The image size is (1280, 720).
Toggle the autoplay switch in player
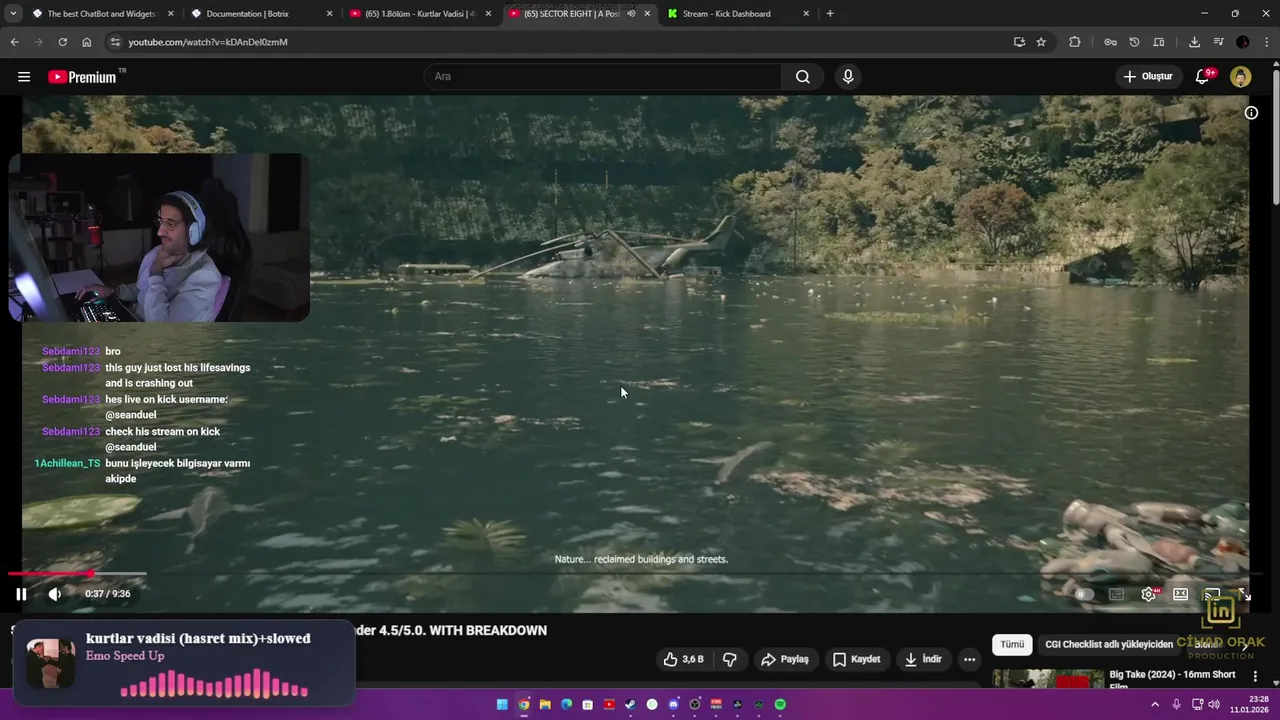(1084, 594)
